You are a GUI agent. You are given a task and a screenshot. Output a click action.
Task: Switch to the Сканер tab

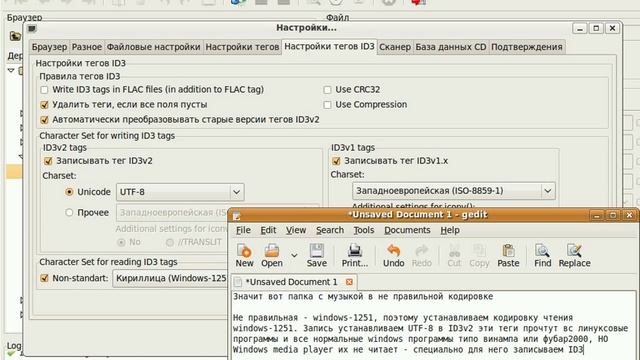click(395, 47)
